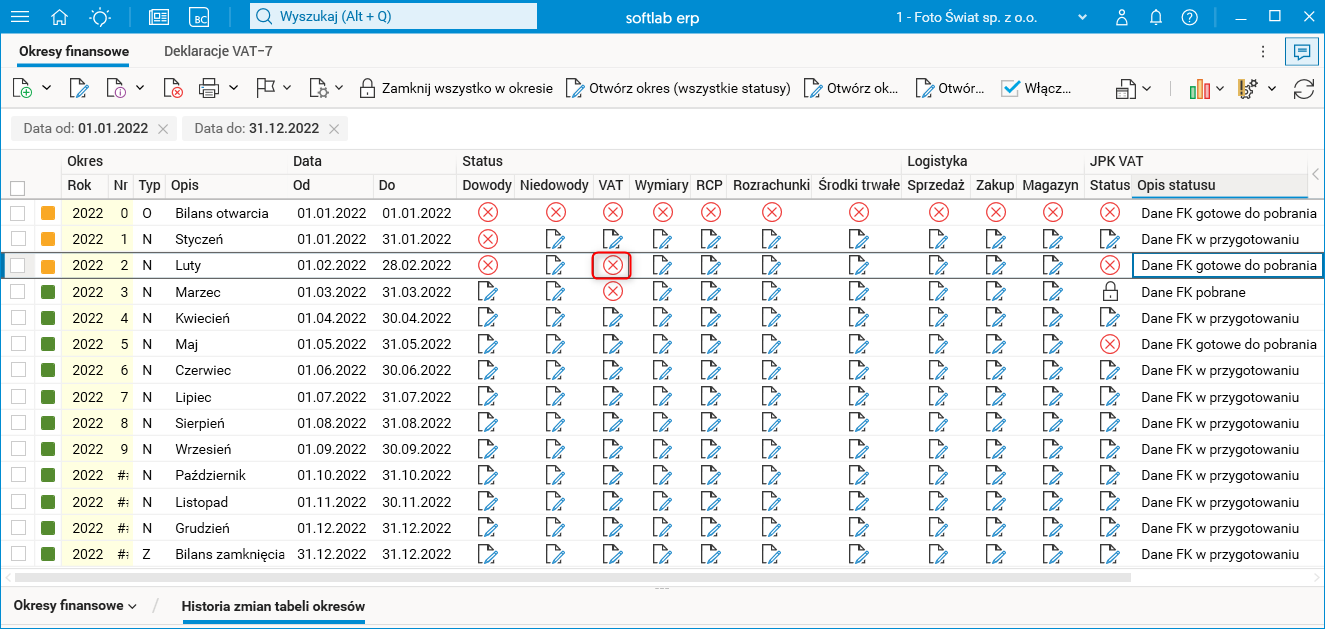
Task: Click the padlock JPK status for Marzec
Action: point(1108,292)
